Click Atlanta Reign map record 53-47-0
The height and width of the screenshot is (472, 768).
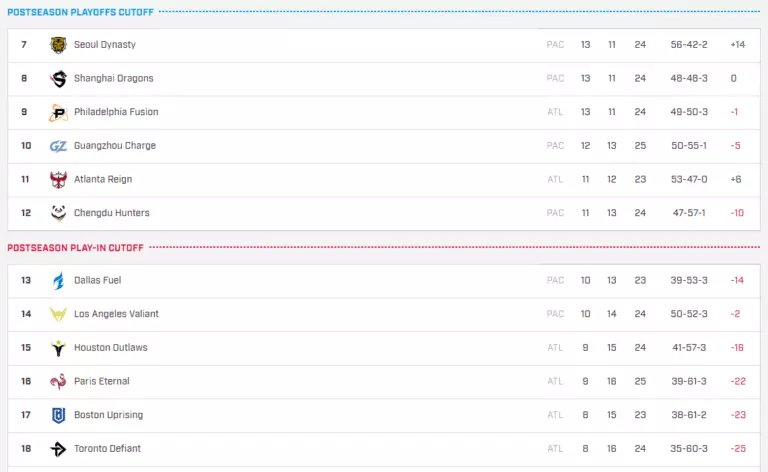(x=689, y=179)
